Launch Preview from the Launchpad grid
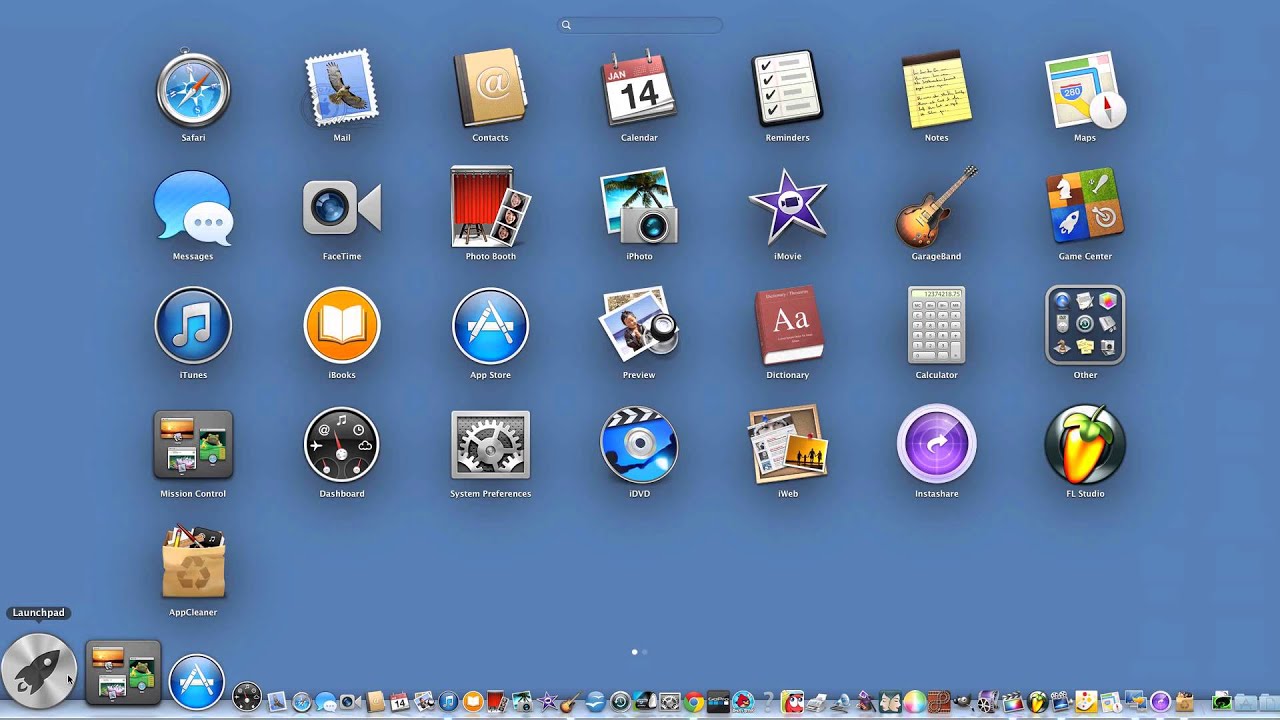The image size is (1280, 720). pos(639,326)
